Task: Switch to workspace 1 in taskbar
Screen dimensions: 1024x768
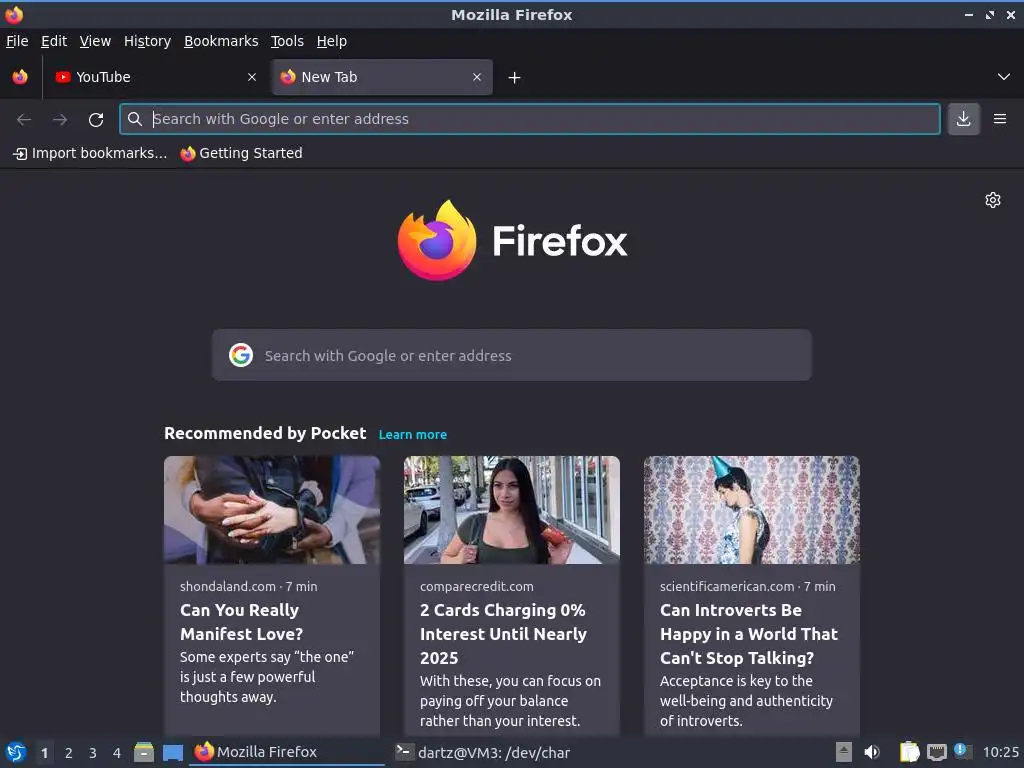Action: [44, 753]
